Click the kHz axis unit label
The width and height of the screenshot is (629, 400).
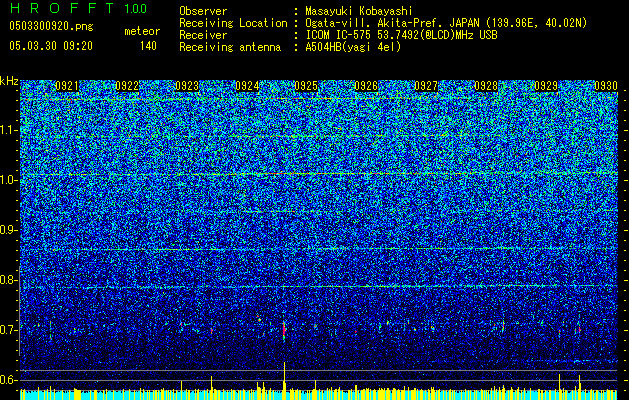coord(9,81)
